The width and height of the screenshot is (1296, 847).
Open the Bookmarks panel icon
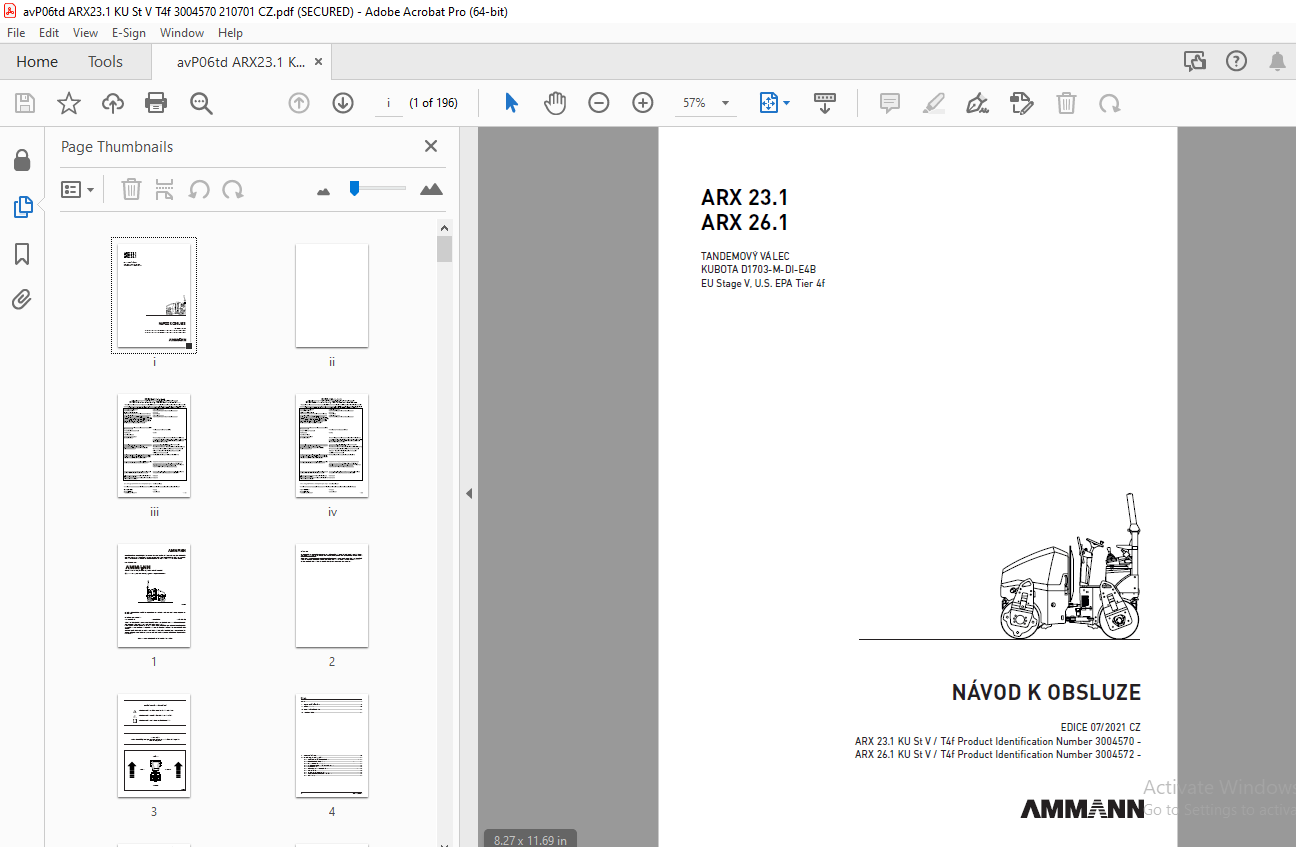coord(22,254)
